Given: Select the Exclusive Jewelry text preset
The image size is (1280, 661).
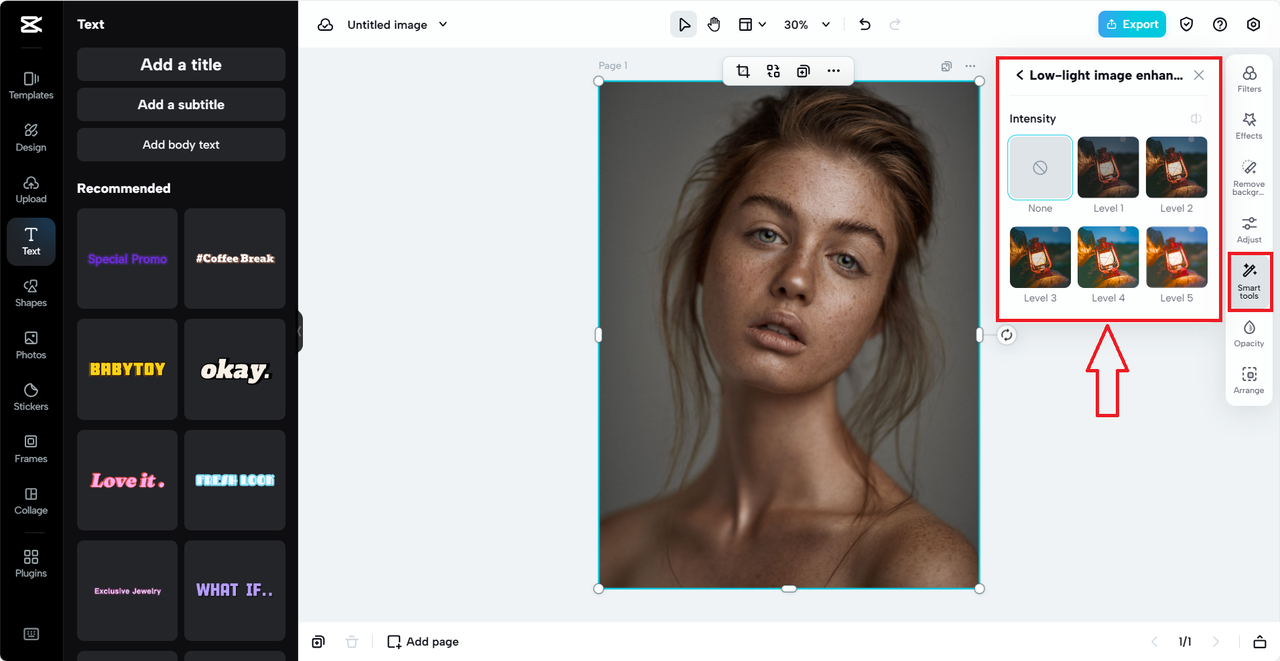Looking at the screenshot, I should pos(127,591).
